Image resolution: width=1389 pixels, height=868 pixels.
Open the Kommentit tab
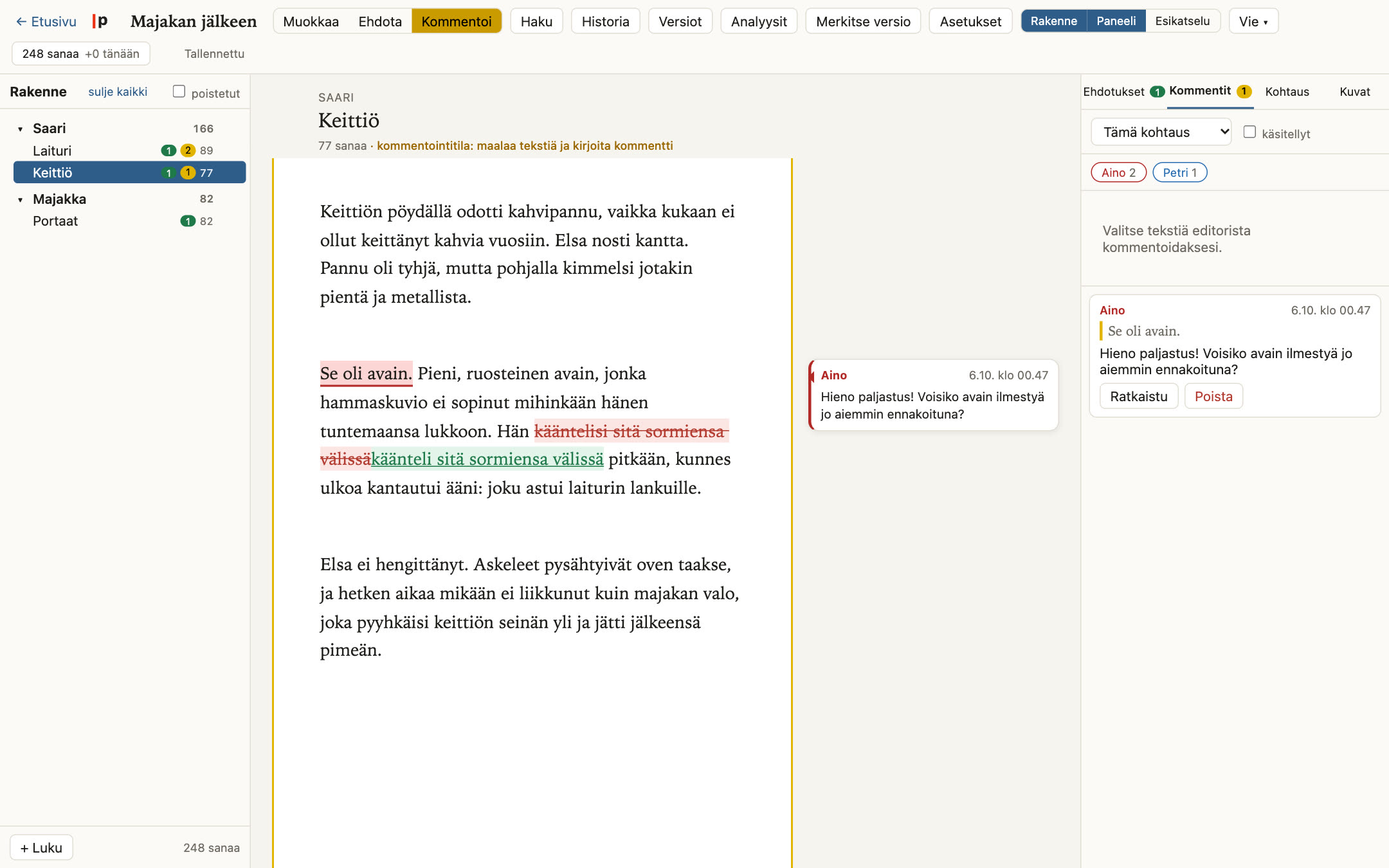pyautogui.click(x=1210, y=91)
